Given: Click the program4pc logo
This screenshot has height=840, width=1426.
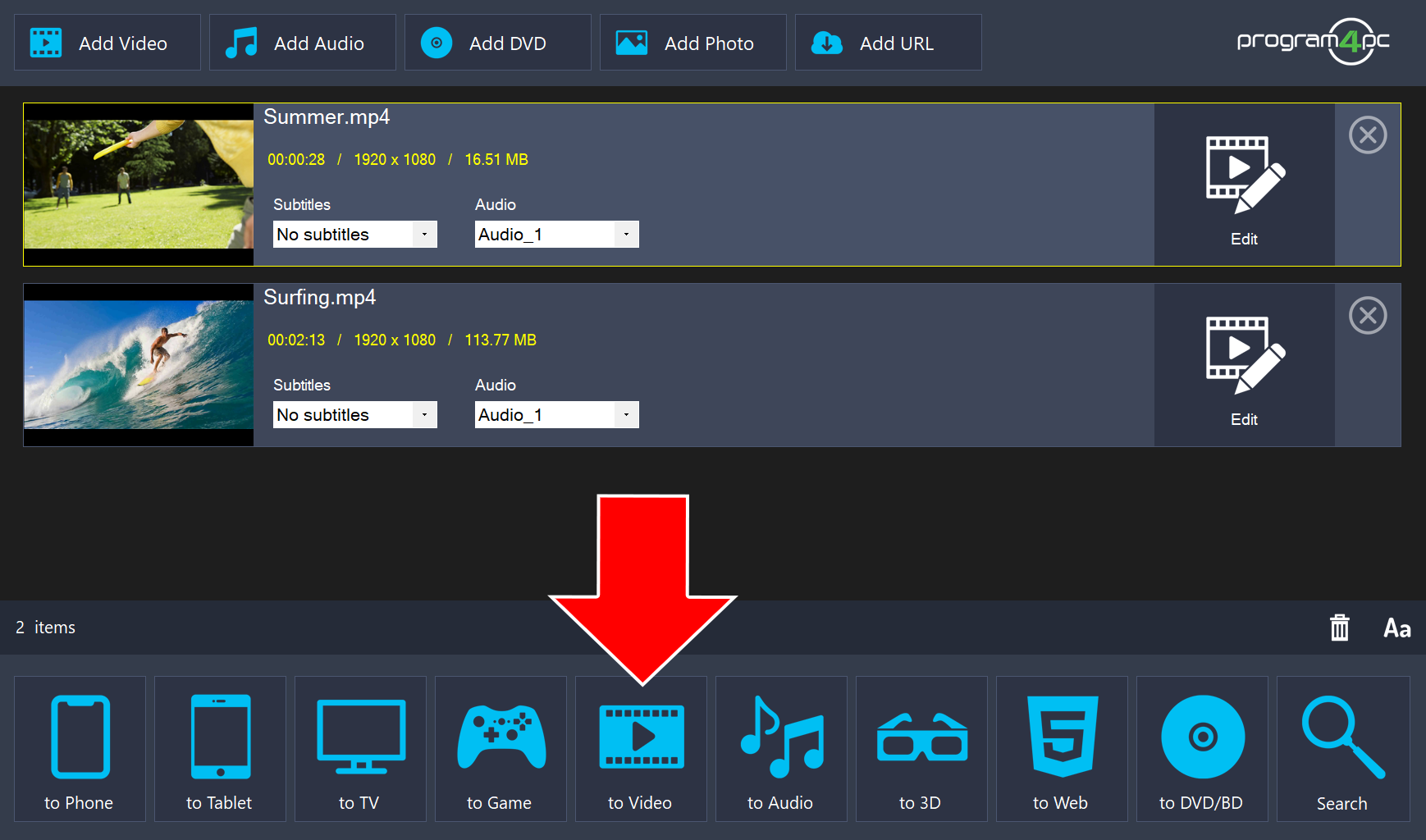Looking at the screenshot, I should pyautogui.click(x=1314, y=41).
